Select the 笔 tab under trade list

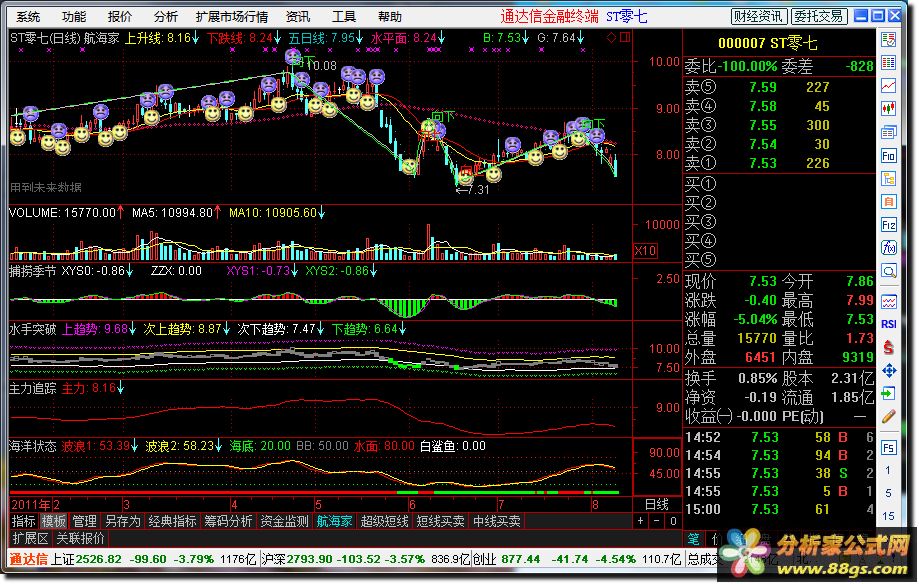click(x=693, y=538)
